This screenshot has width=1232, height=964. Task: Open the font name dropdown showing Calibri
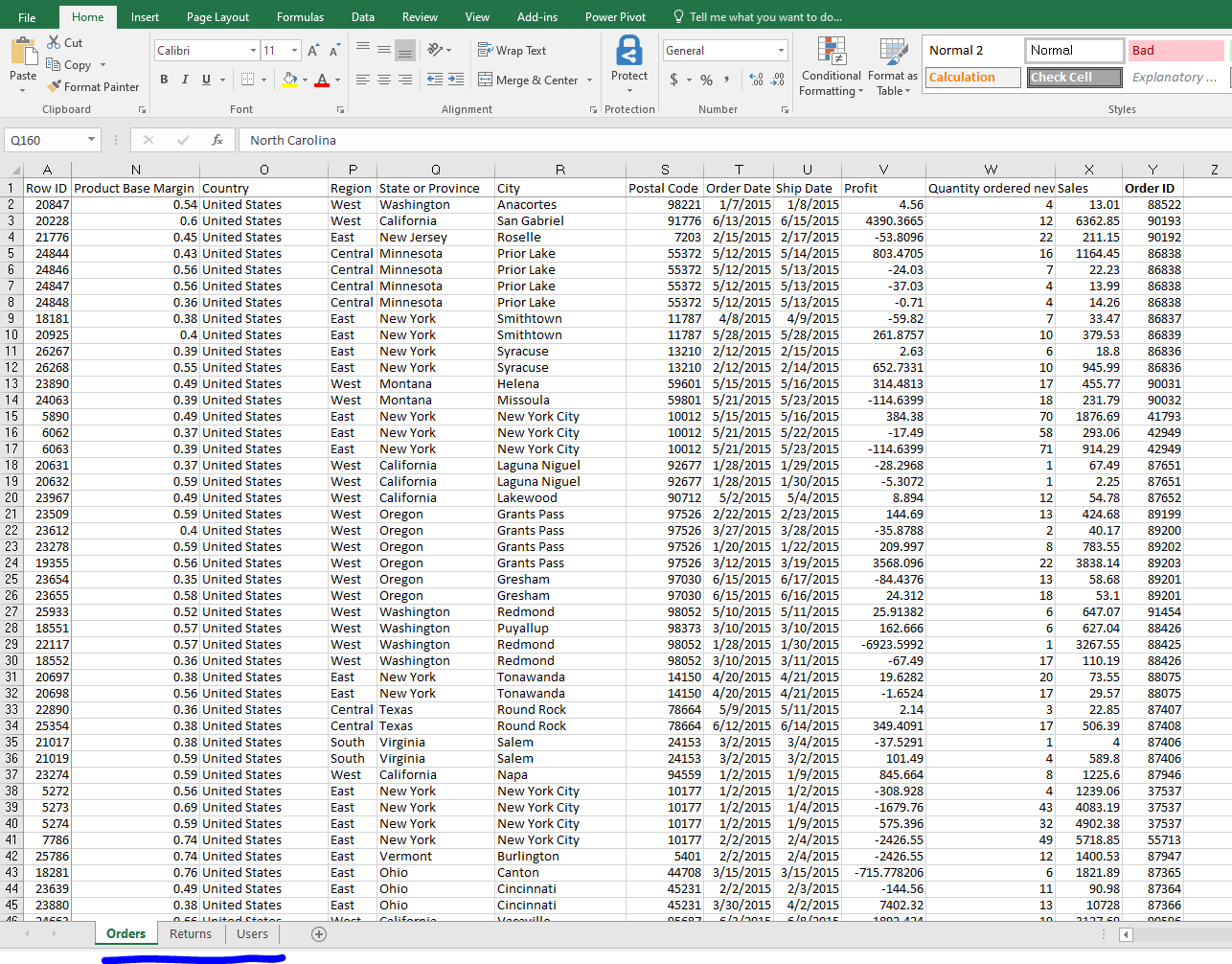254,51
